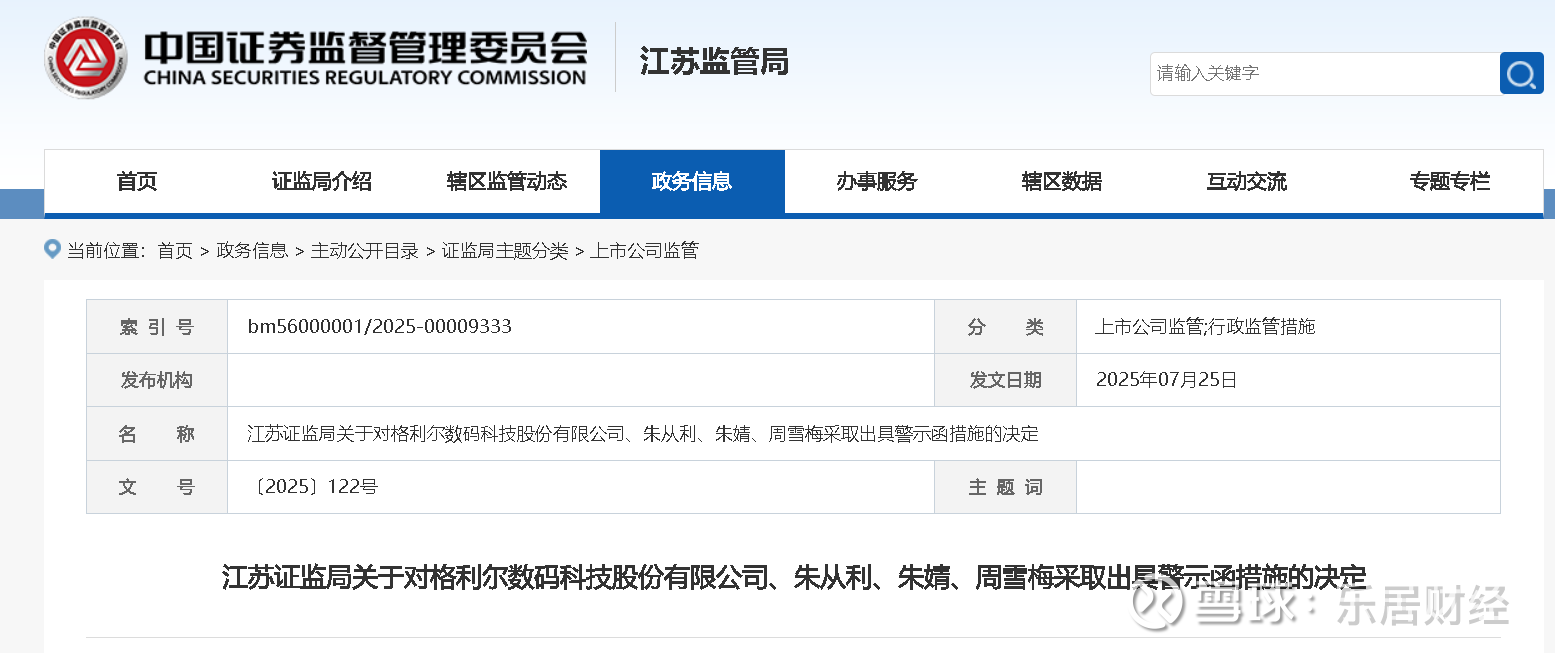1555x653 pixels.
Task: Focus the keyword search input field
Action: click(1324, 73)
